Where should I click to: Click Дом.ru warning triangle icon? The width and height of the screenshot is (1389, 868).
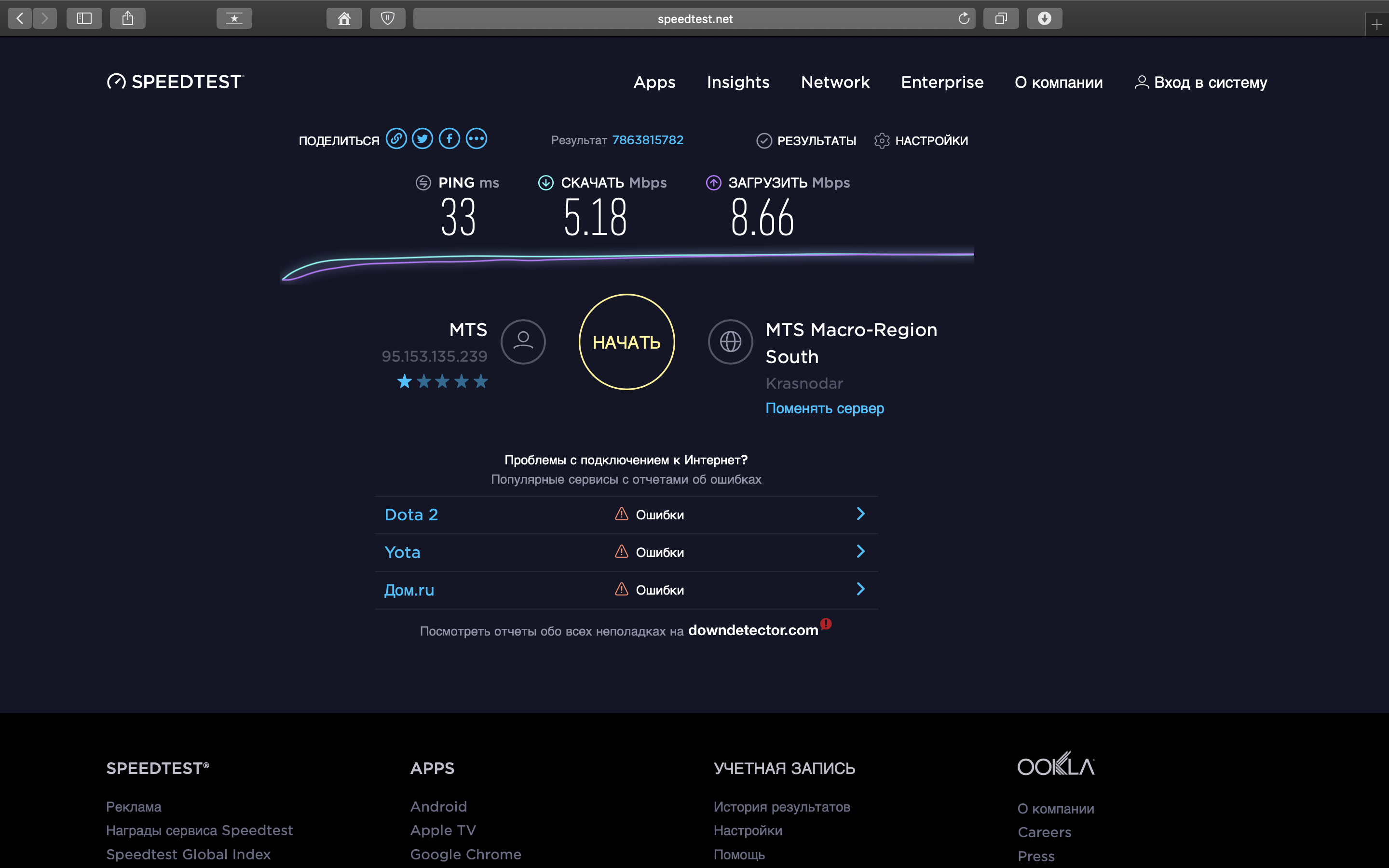pyautogui.click(x=622, y=589)
